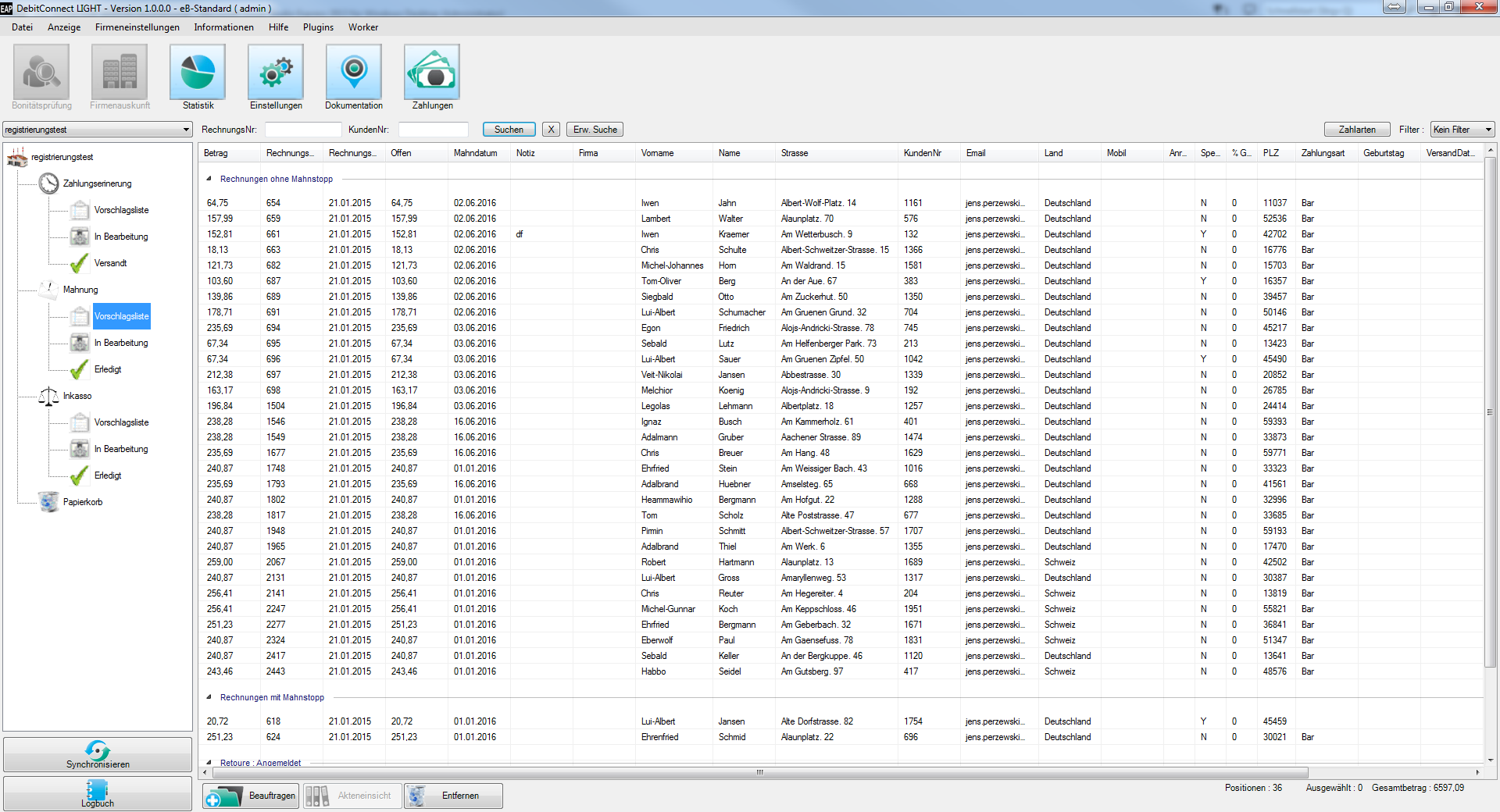Click the Zahlungserinnerung clock icon
This screenshot has width=1500, height=812.
coord(49,183)
